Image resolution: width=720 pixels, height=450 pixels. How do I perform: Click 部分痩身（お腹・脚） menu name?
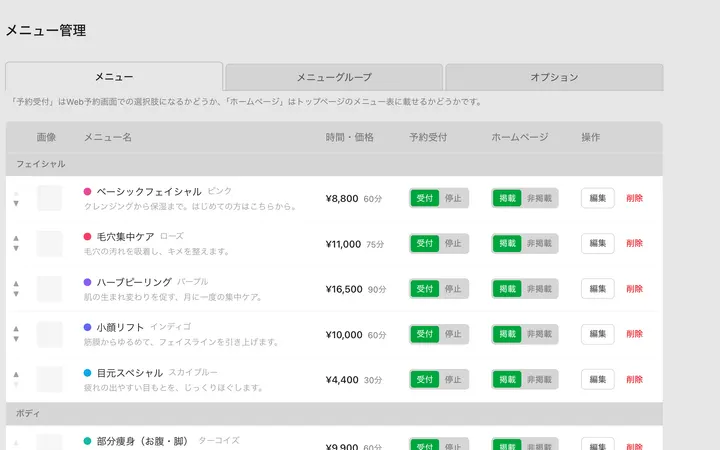(143, 441)
